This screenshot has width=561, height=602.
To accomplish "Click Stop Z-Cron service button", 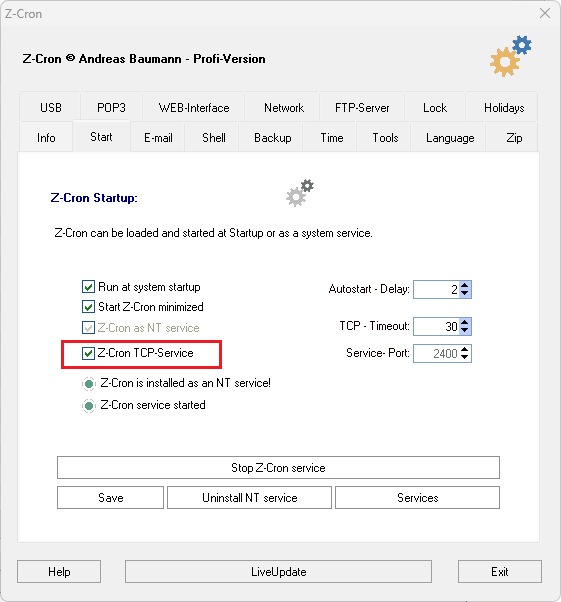I will point(278,468).
